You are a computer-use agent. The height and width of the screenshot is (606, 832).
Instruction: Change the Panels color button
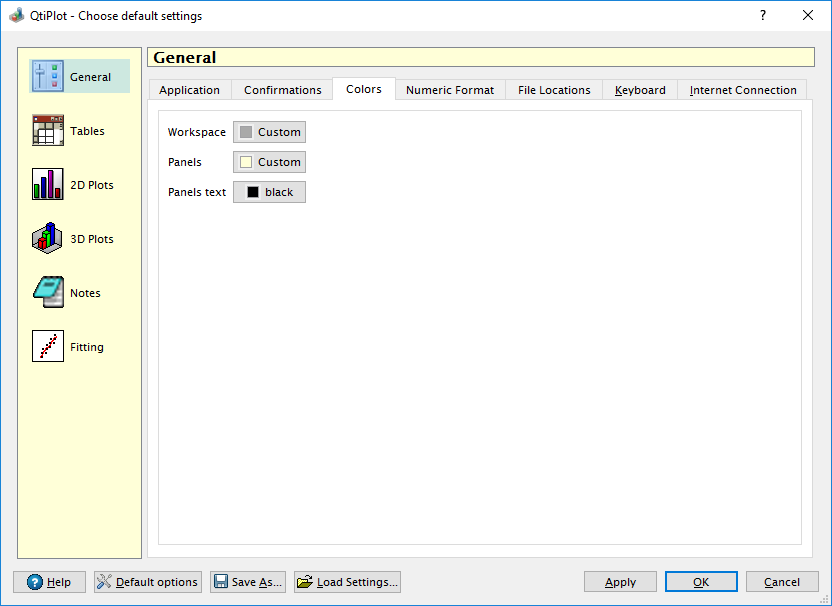[269, 162]
